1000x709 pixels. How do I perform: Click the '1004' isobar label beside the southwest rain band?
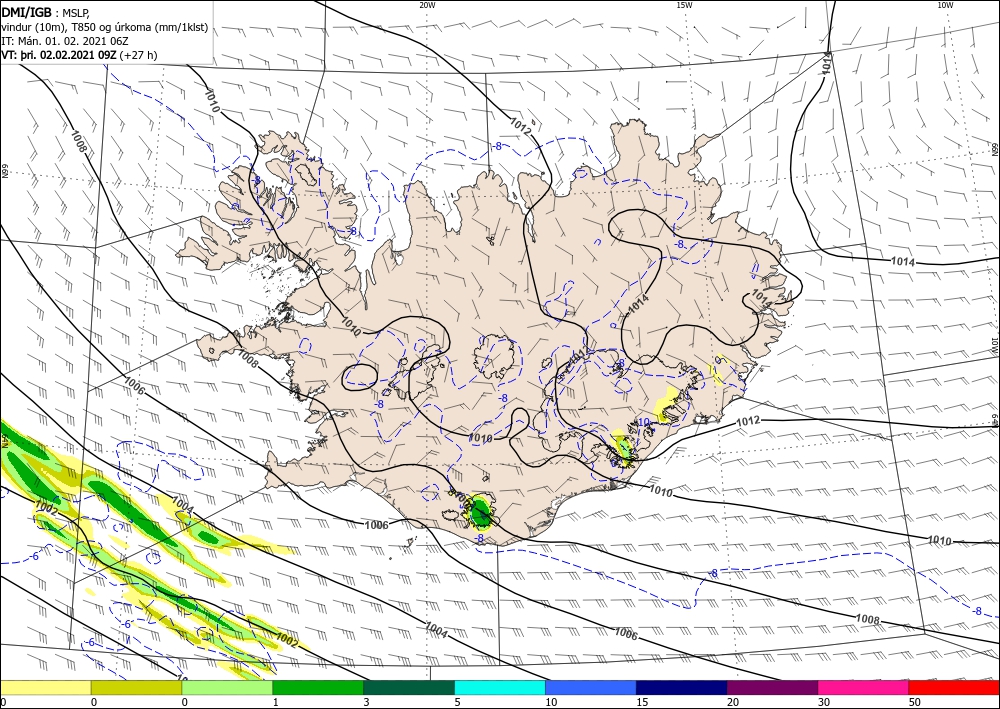(x=182, y=504)
